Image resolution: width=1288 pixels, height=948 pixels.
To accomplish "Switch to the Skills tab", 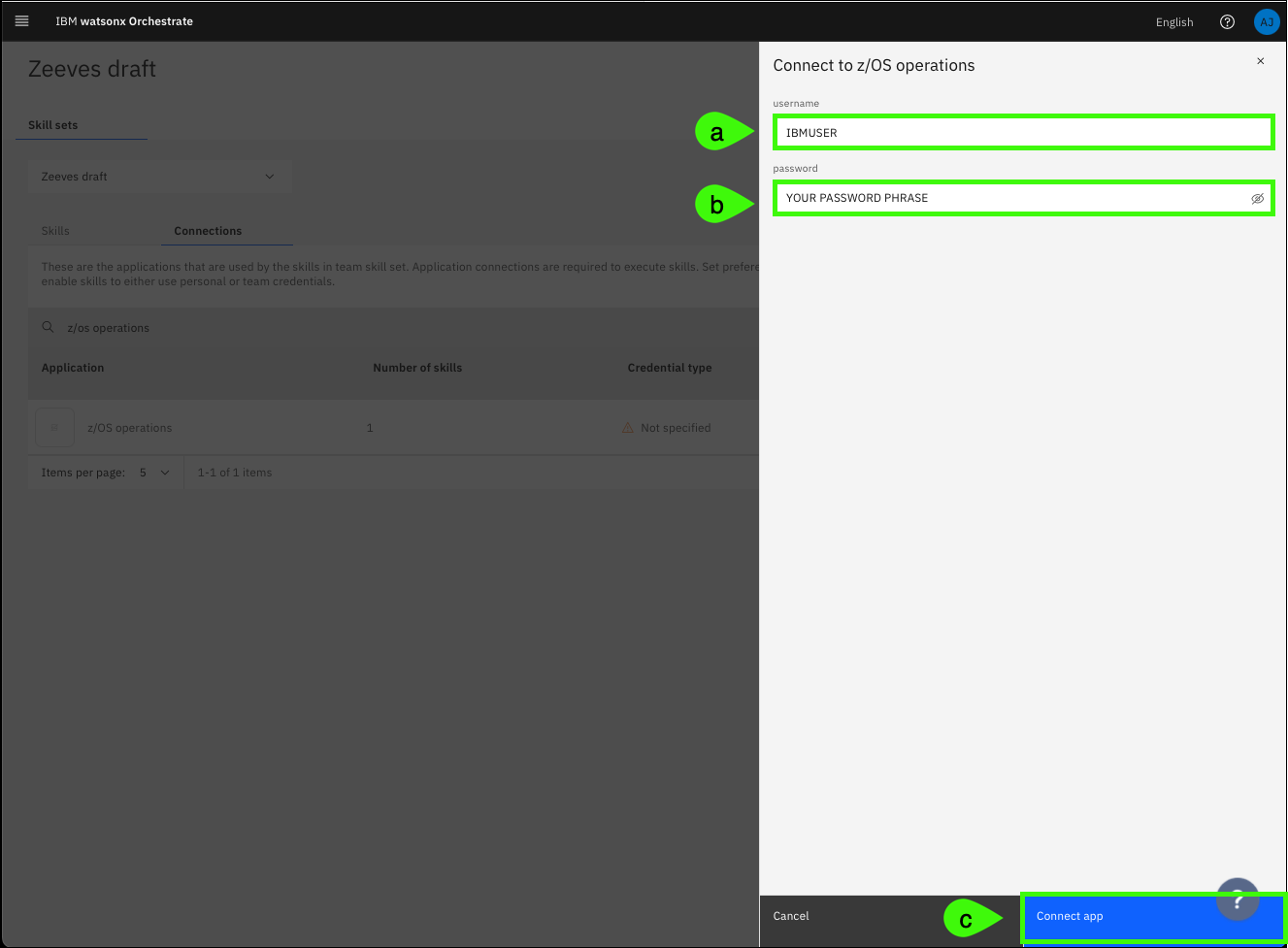I will click(55, 231).
